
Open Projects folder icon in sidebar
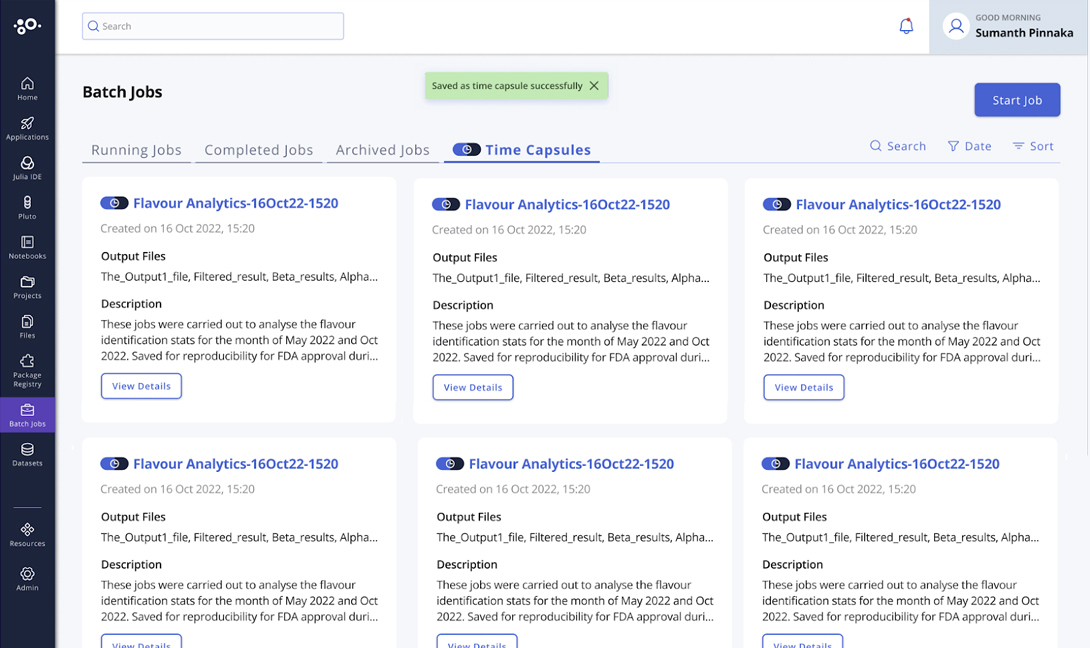click(x=27, y=287)
